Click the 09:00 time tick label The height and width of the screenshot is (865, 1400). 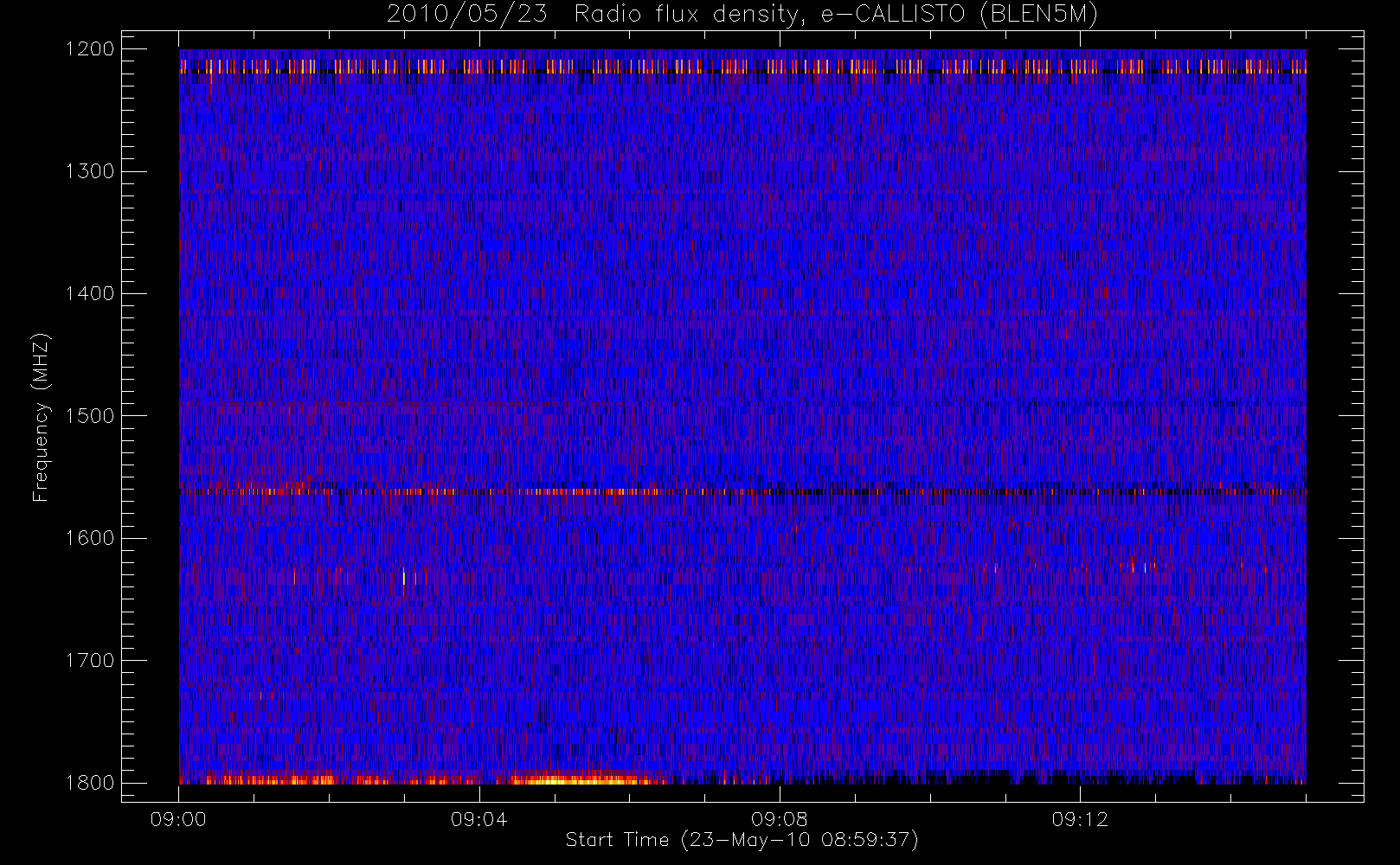(178, 819)
